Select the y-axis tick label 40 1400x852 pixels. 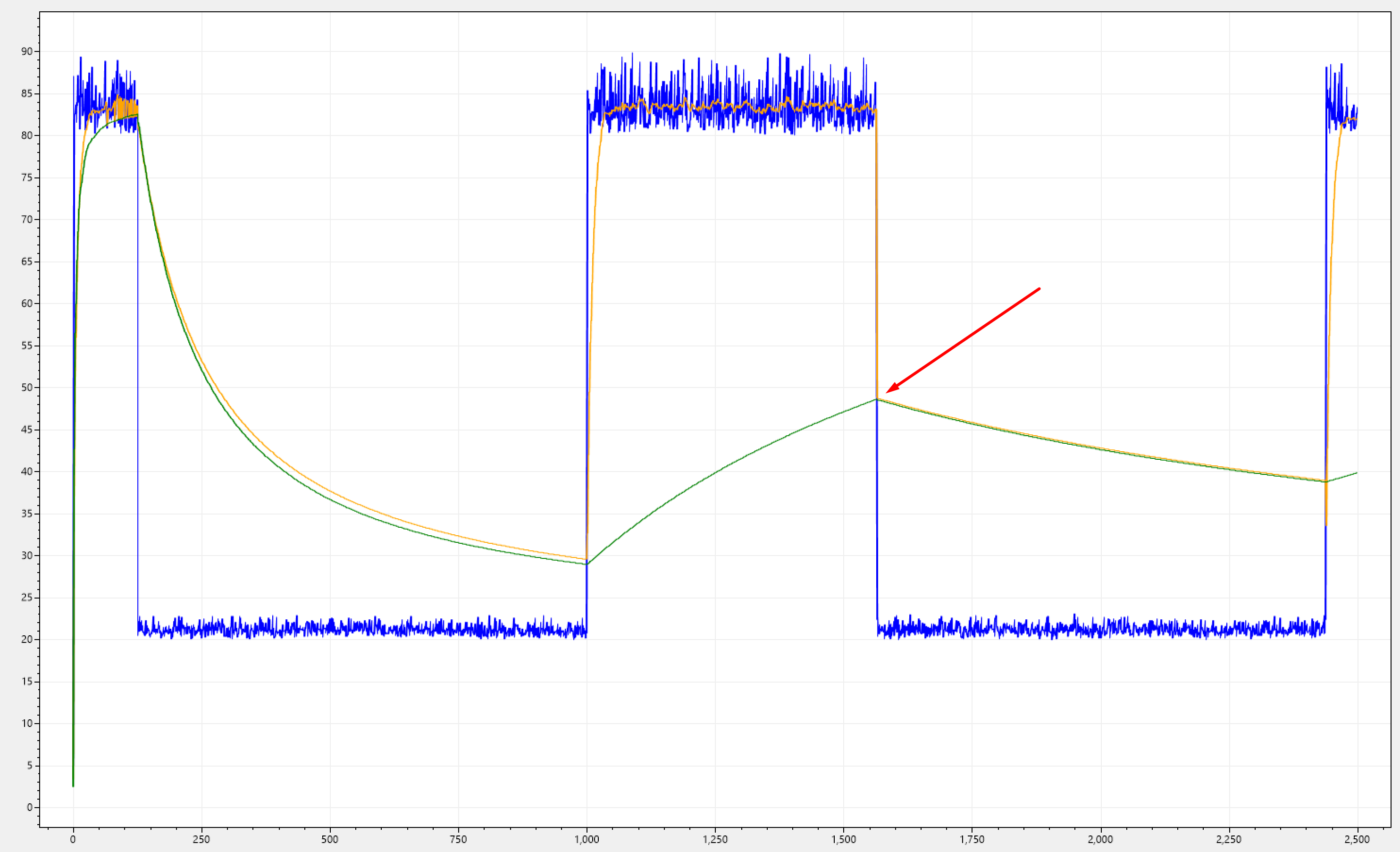coord(27,471)
